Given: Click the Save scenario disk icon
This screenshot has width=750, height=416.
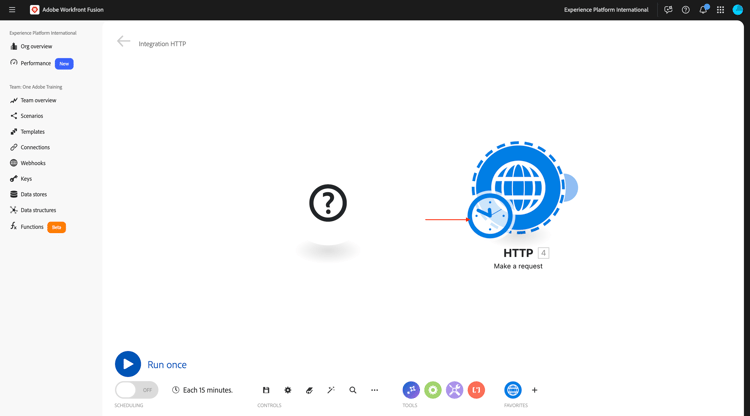Looking at the screenshot, I should pyautogui.click(x=266, y=390).
